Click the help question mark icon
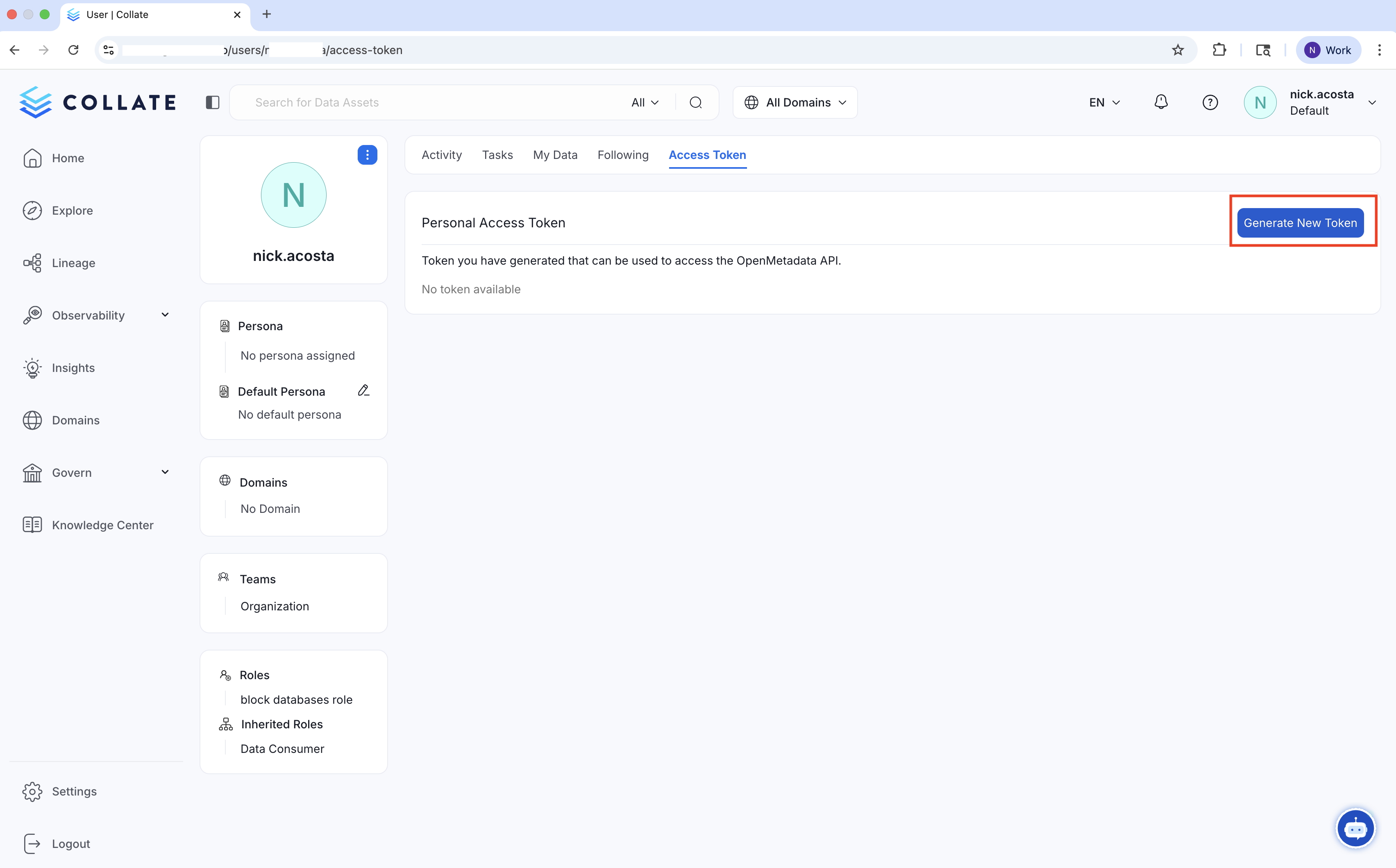1396x868 pixels. (1210, 102)
